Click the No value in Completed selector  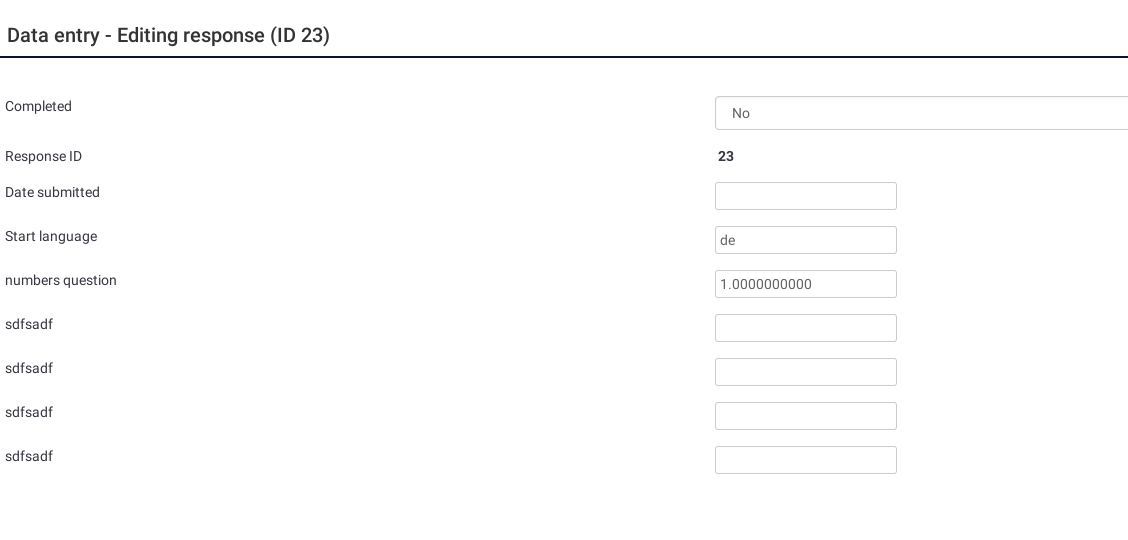click(741, 113)
